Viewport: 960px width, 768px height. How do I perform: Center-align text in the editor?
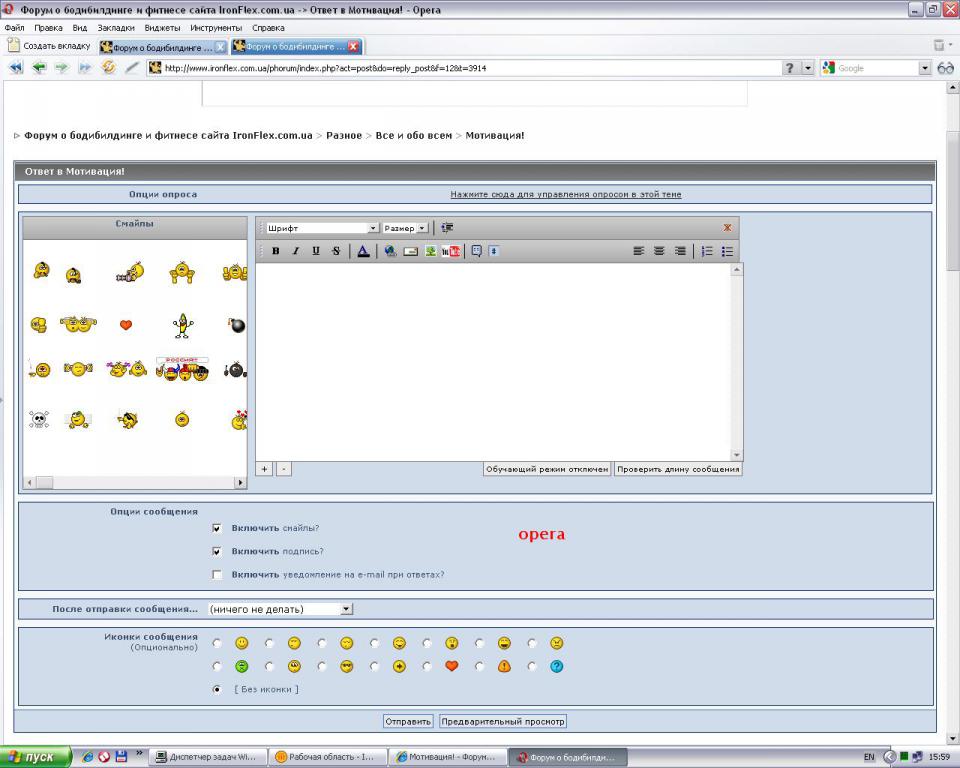tap(659, 251)
